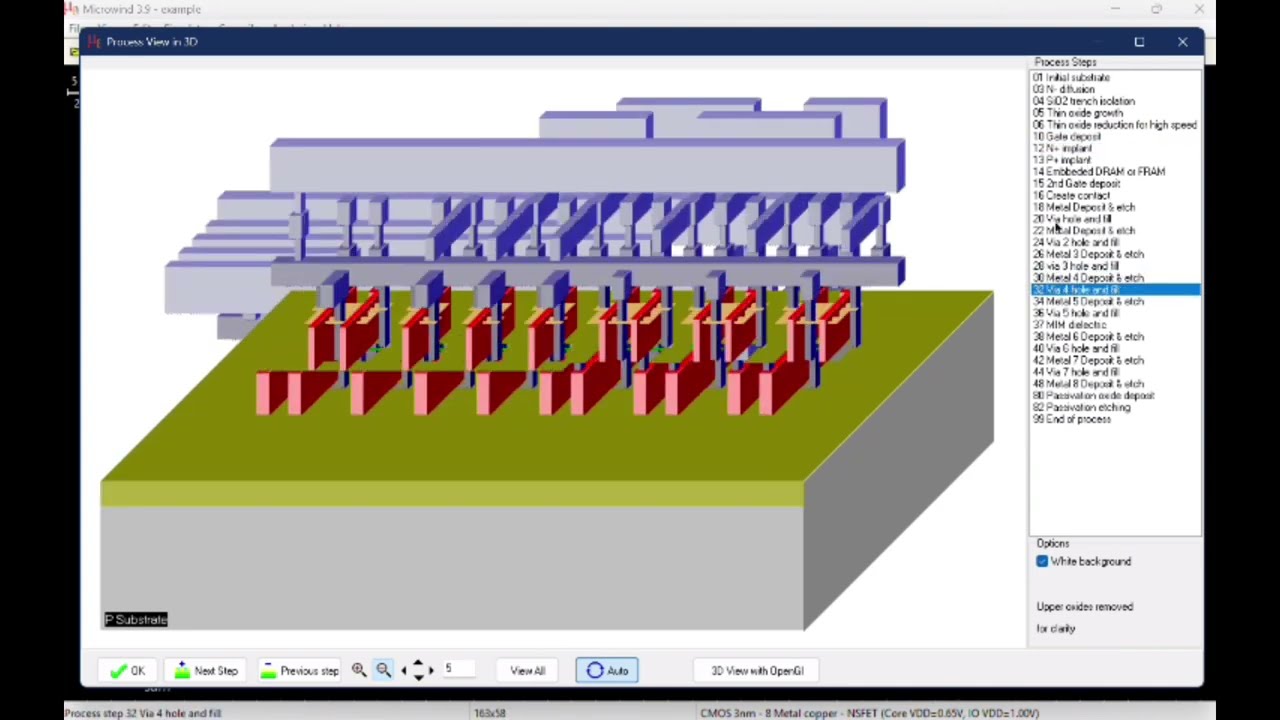Open the 3D View with OpenGl
The height and width of the screenshot is (720, 1280).
tap(757, 671)
